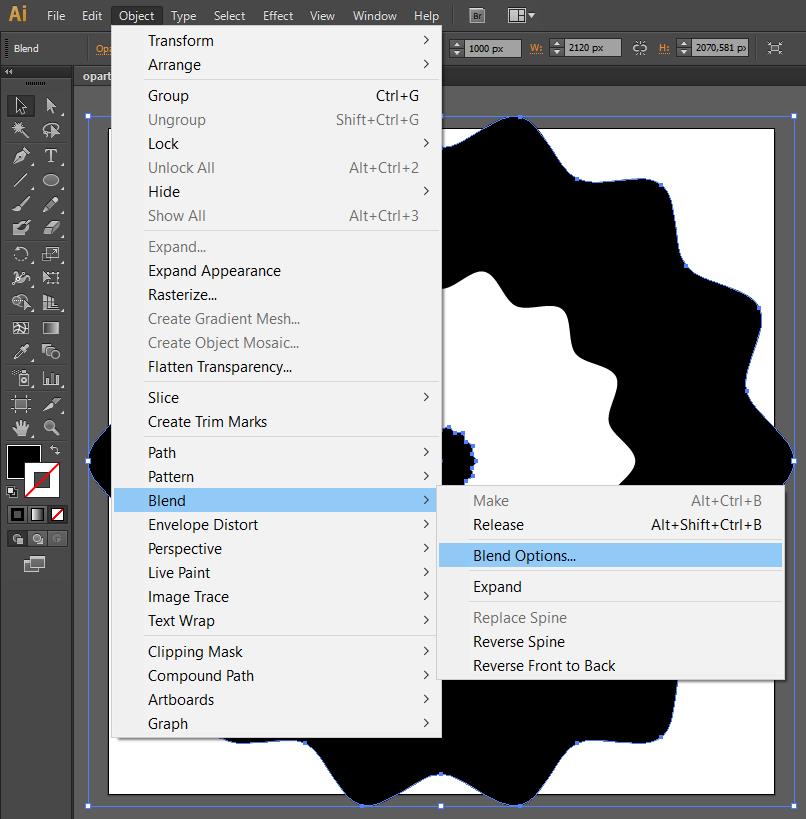Image resolution: width=806 pixels, height=819 pixels.
Task: Grab the Hand tool
Action: [20, 428]
